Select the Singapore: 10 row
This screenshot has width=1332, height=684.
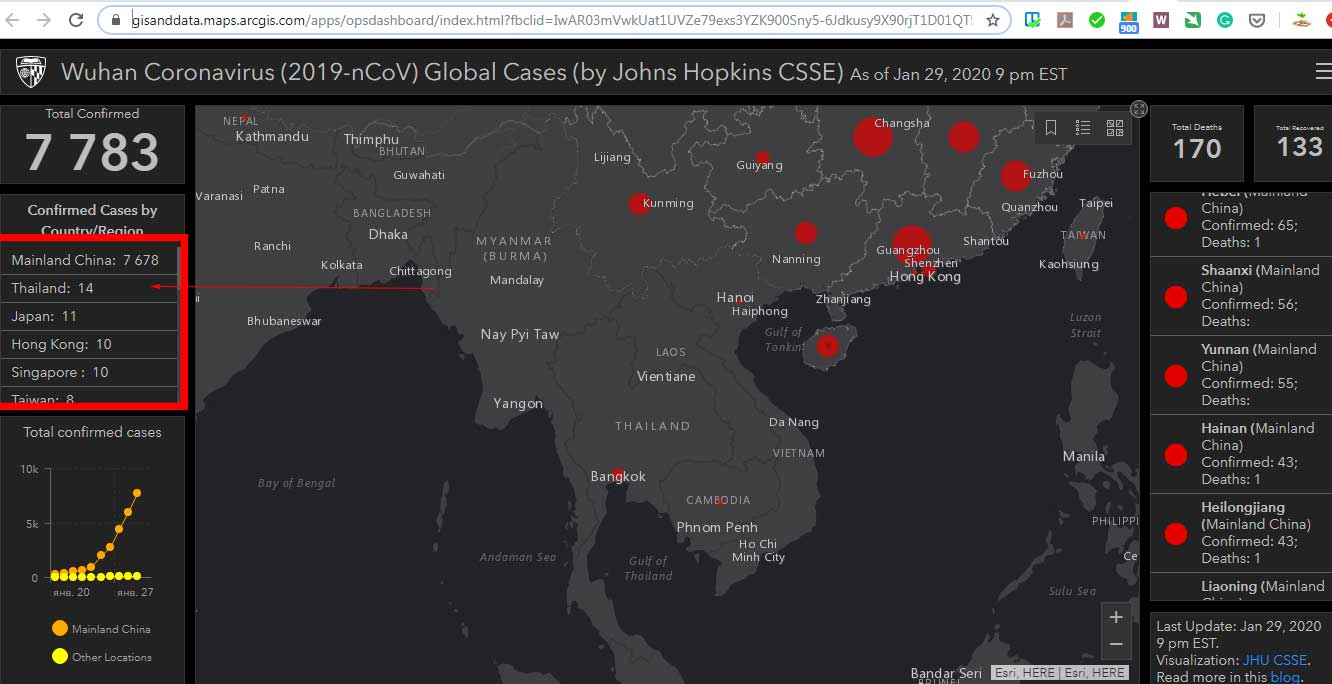[90, 372]
